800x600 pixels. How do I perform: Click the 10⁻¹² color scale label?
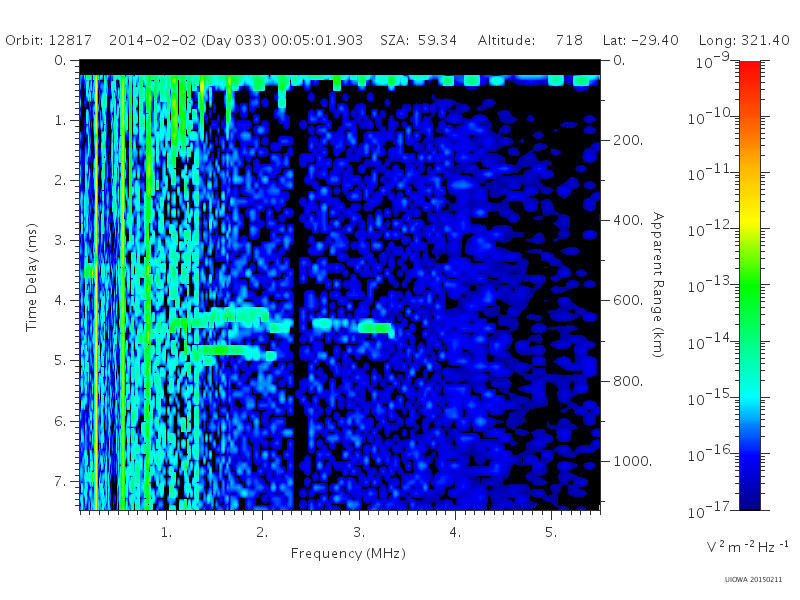(x=711, y=229)
